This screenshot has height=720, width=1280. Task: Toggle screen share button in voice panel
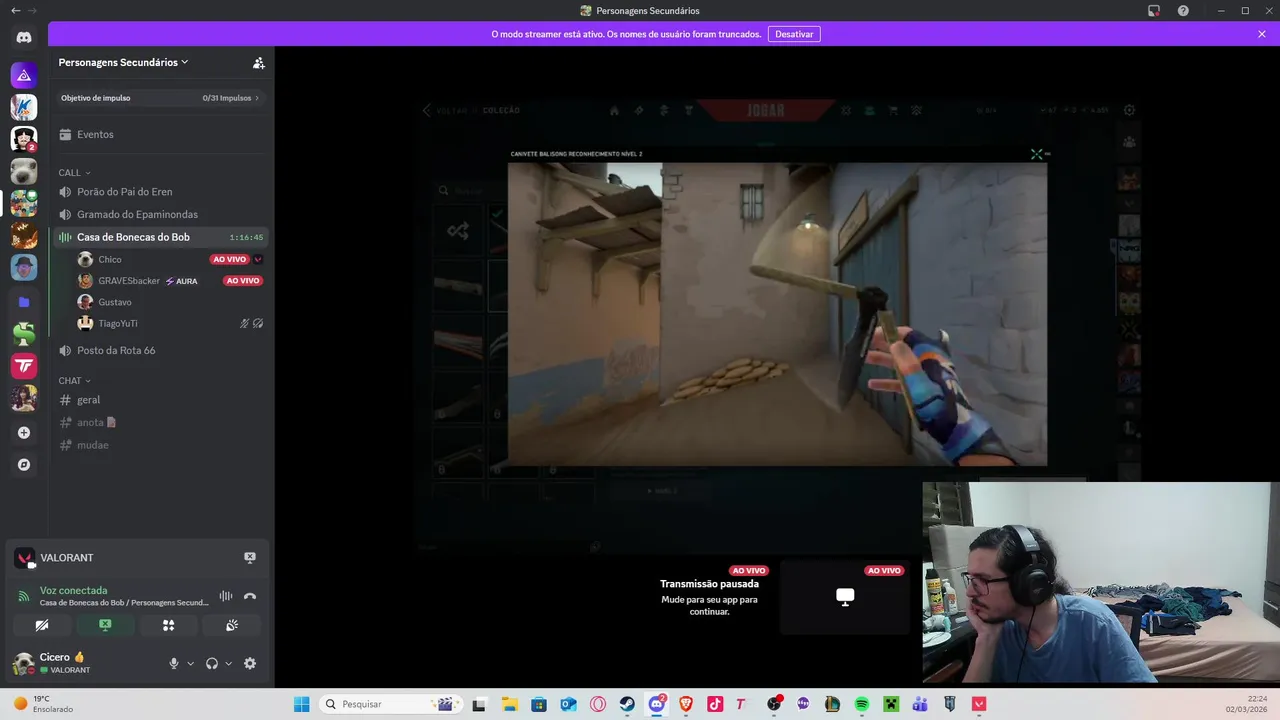pos(105,625)
